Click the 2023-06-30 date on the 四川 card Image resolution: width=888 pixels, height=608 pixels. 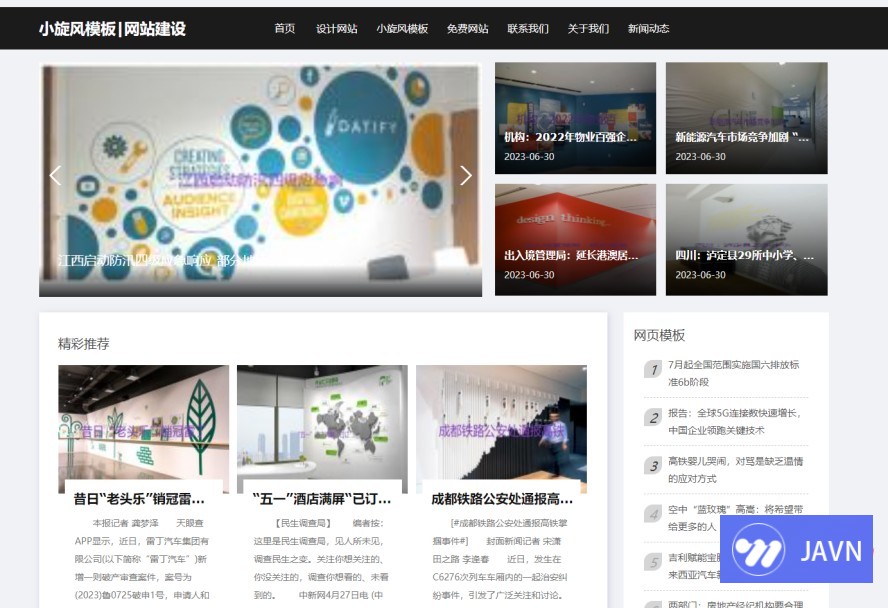tap(700, 275)
